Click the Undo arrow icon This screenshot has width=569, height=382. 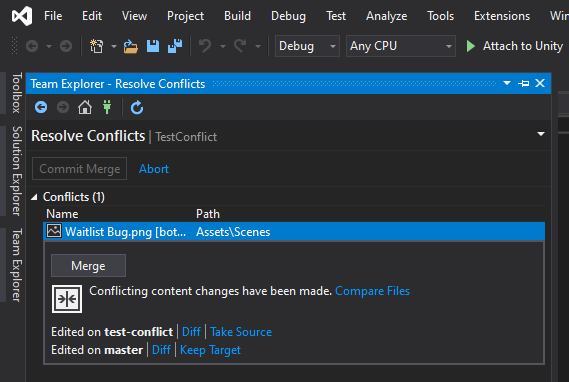click(x=205, y=46)
